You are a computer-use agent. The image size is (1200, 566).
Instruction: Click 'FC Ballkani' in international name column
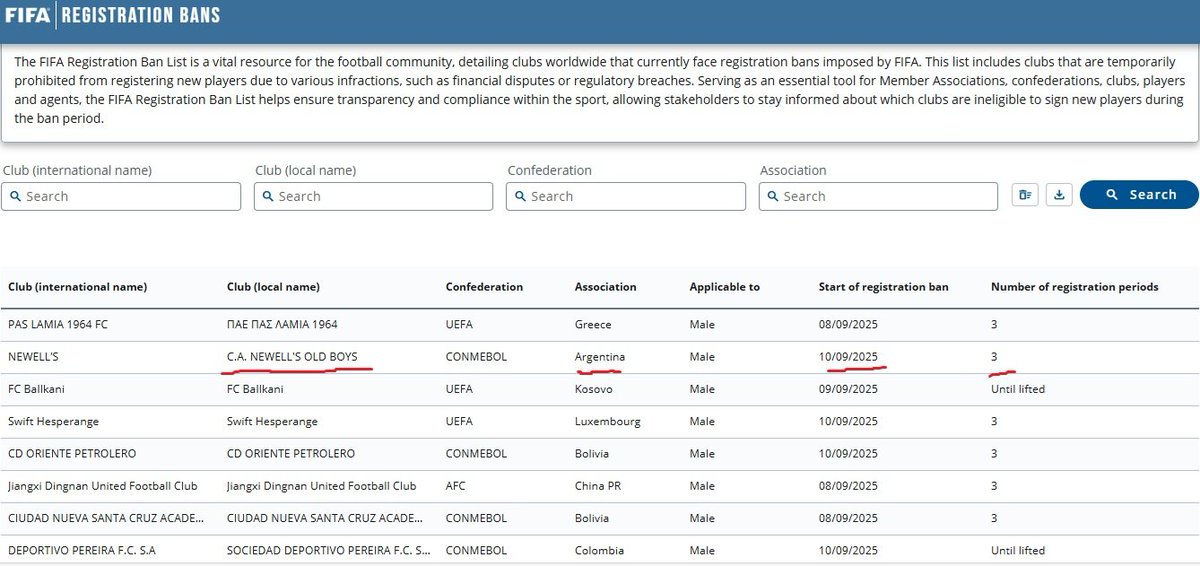point(36,389)
